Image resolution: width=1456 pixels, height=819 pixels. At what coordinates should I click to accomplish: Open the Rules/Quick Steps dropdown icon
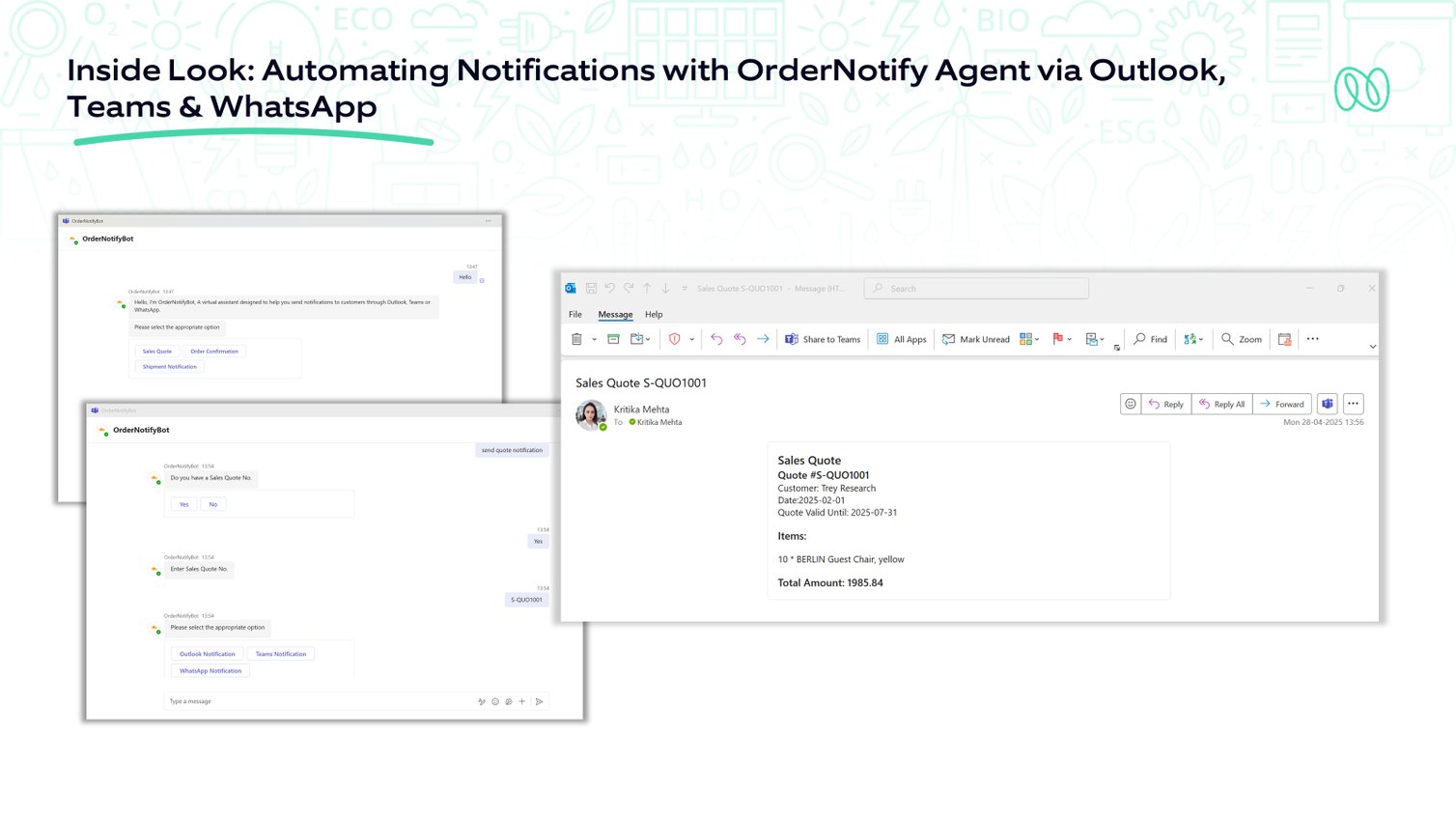tap(1095, 339)
